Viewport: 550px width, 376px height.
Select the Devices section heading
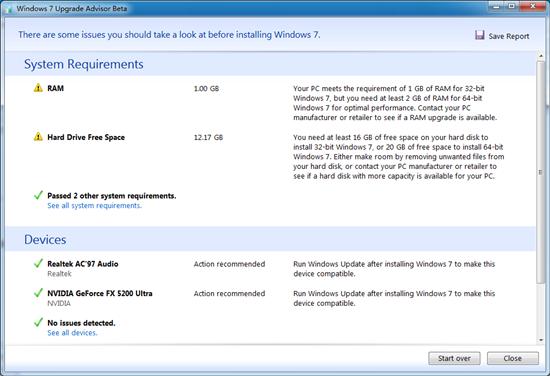45,240
